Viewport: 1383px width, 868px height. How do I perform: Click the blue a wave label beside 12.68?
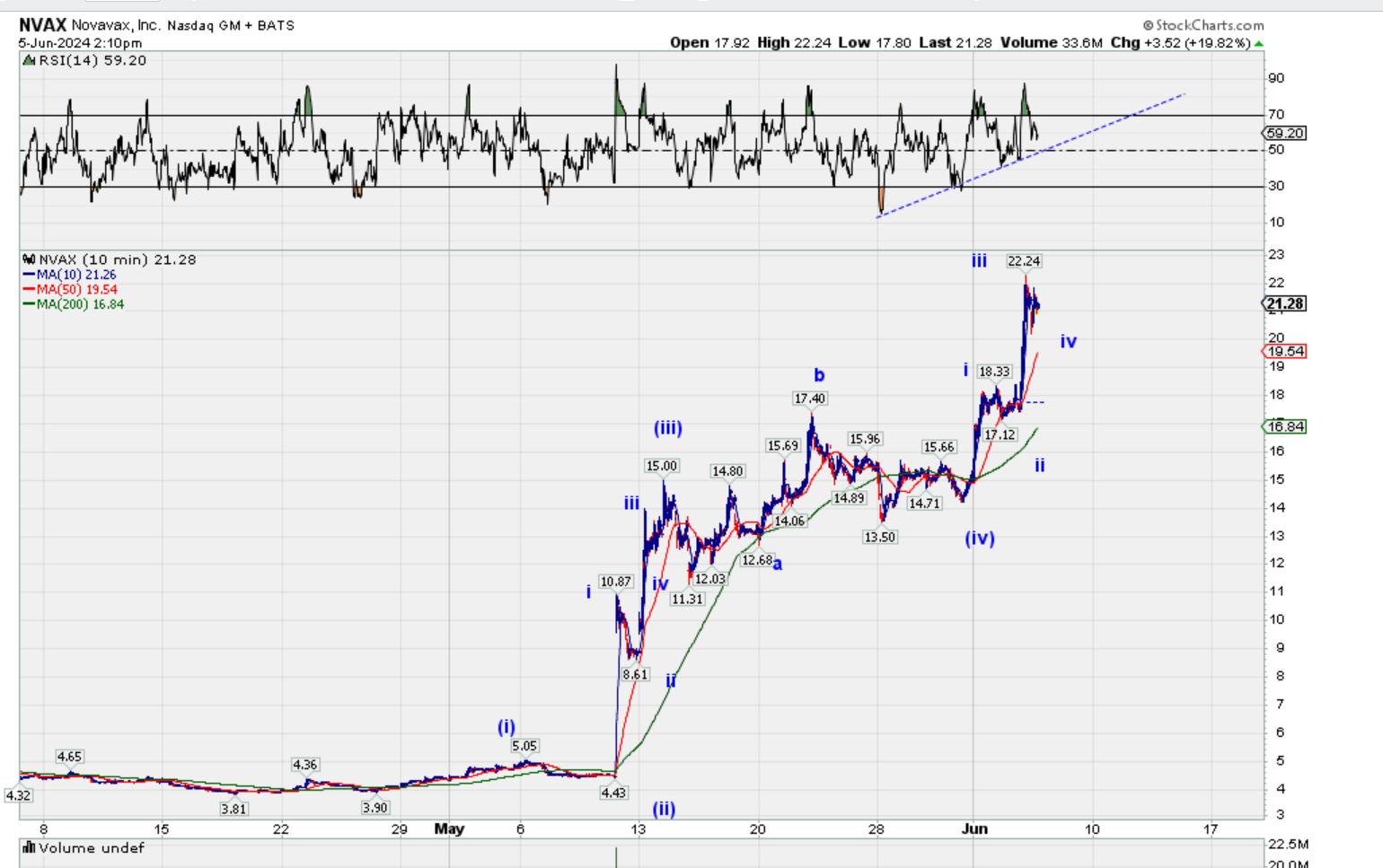tap(778, 565)
